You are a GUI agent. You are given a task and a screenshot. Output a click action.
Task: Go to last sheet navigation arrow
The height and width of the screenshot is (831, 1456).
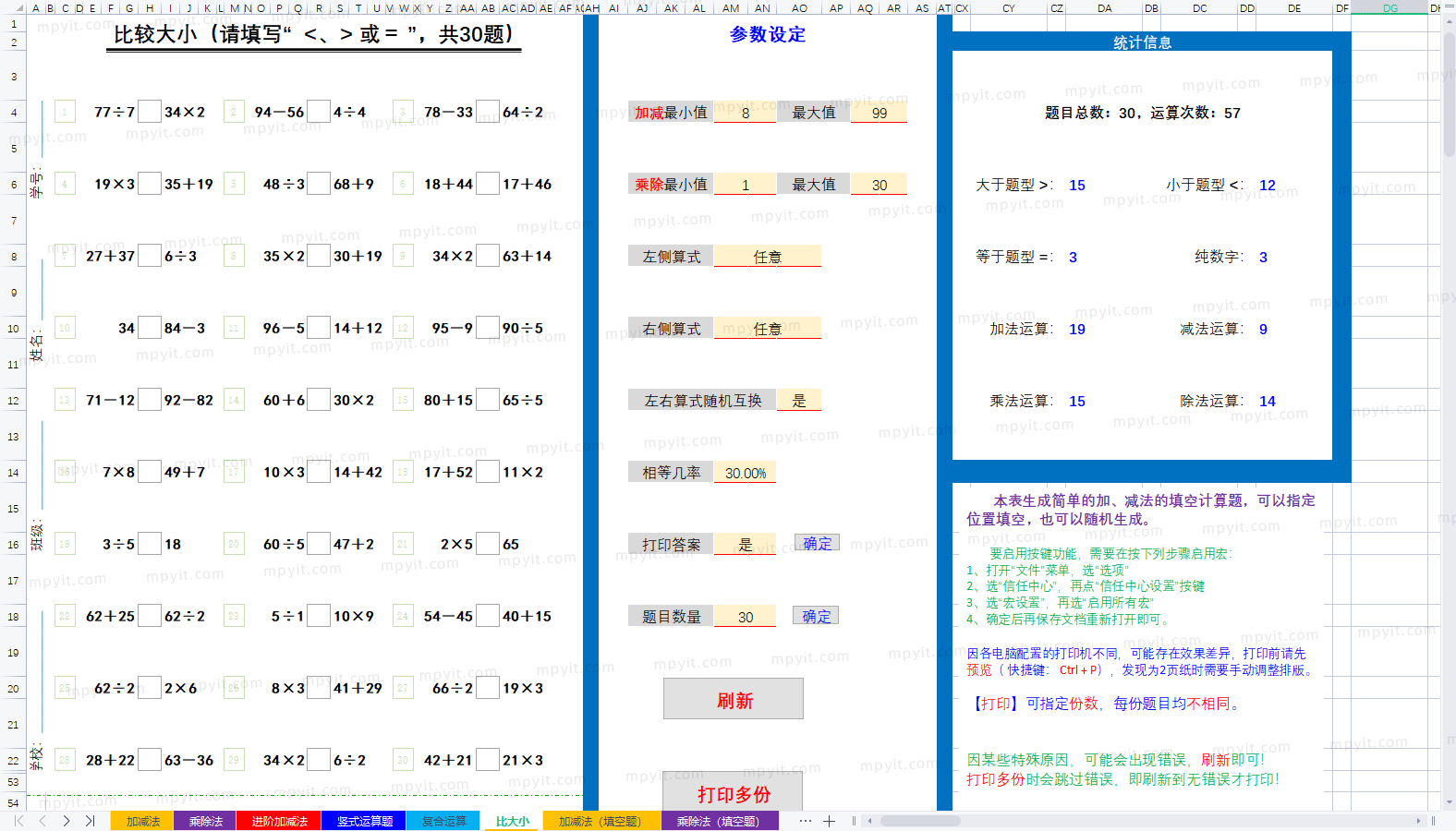90,821
